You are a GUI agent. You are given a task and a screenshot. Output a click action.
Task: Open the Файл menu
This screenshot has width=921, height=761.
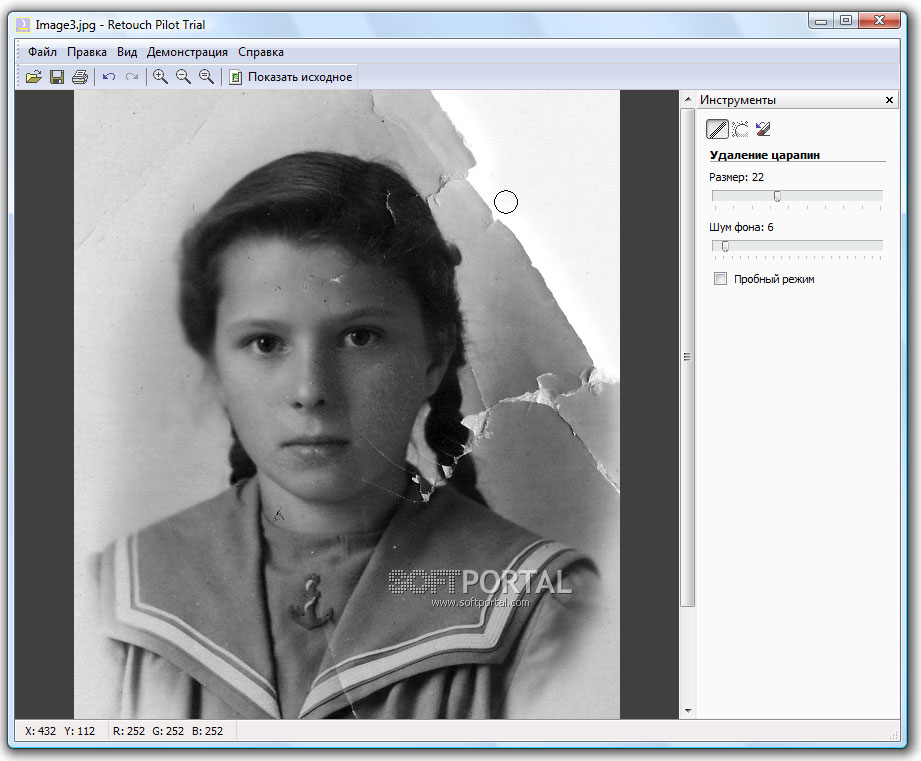[x=43, y=52]
